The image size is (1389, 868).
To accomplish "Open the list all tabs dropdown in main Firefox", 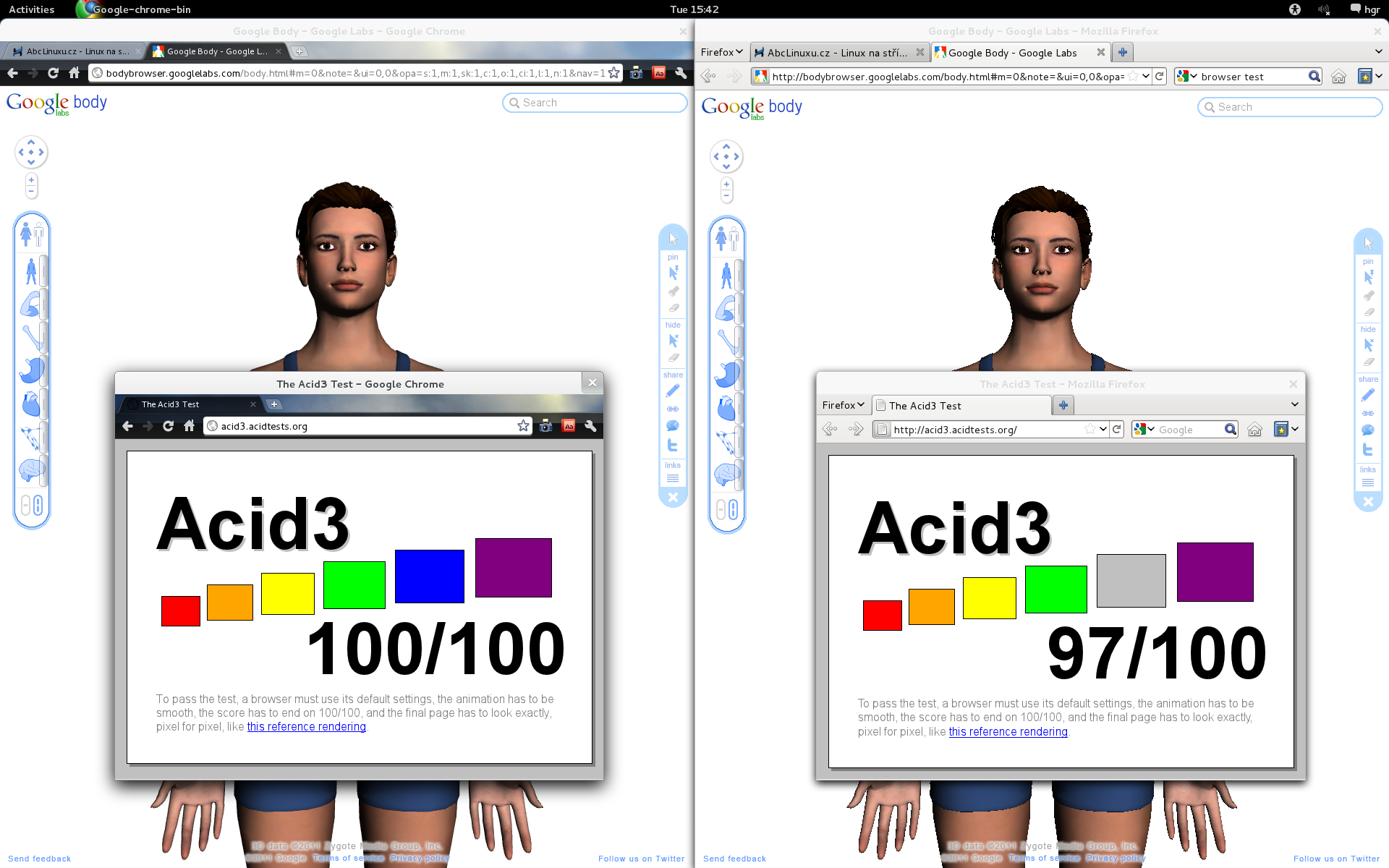I will coord(1378,51).
